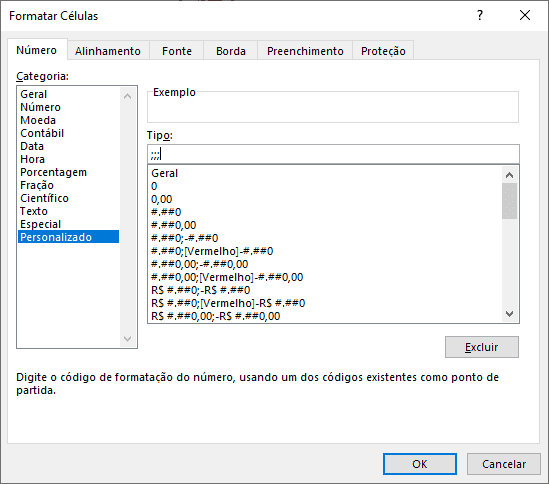Close the Formatar Células dialog
Image resolution: width=549 pixels, height=484 pixels.
tap(525, 15)
